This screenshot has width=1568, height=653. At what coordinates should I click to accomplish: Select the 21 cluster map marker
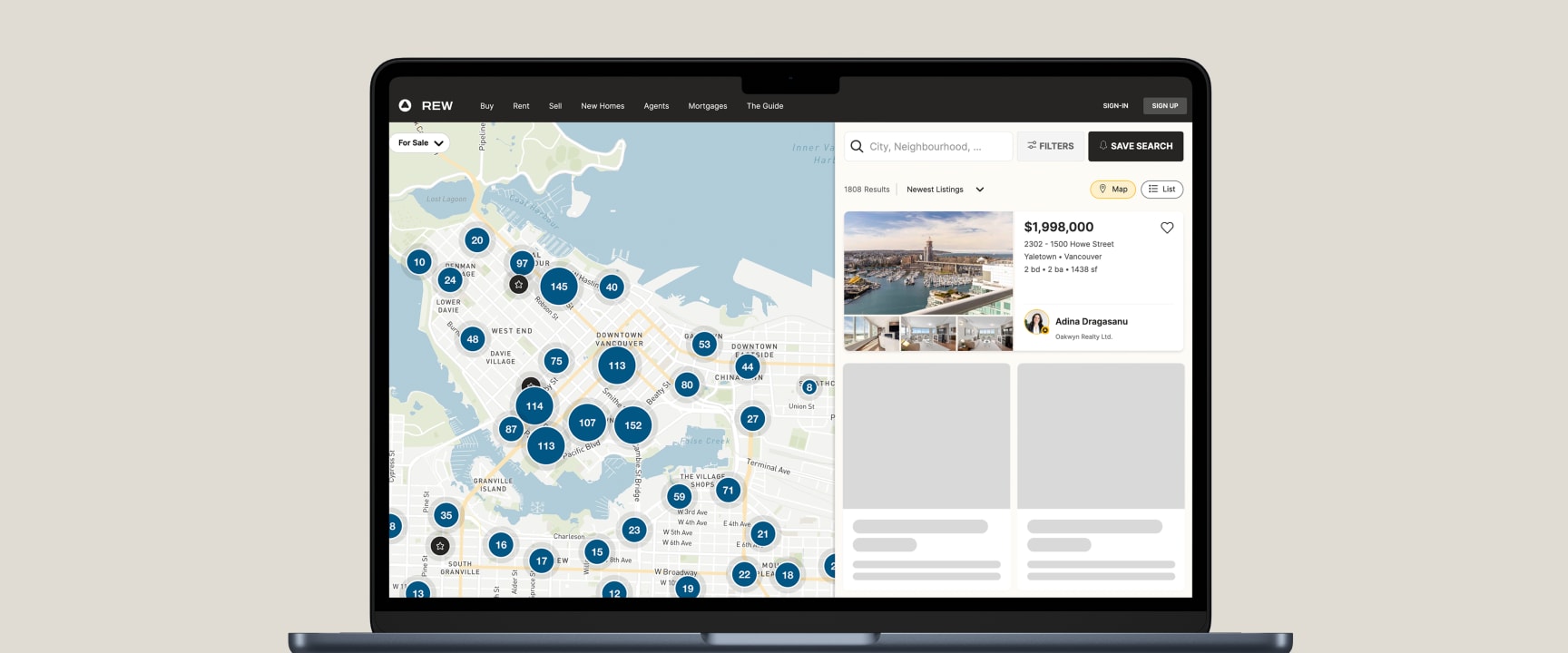tap(763, 534)
